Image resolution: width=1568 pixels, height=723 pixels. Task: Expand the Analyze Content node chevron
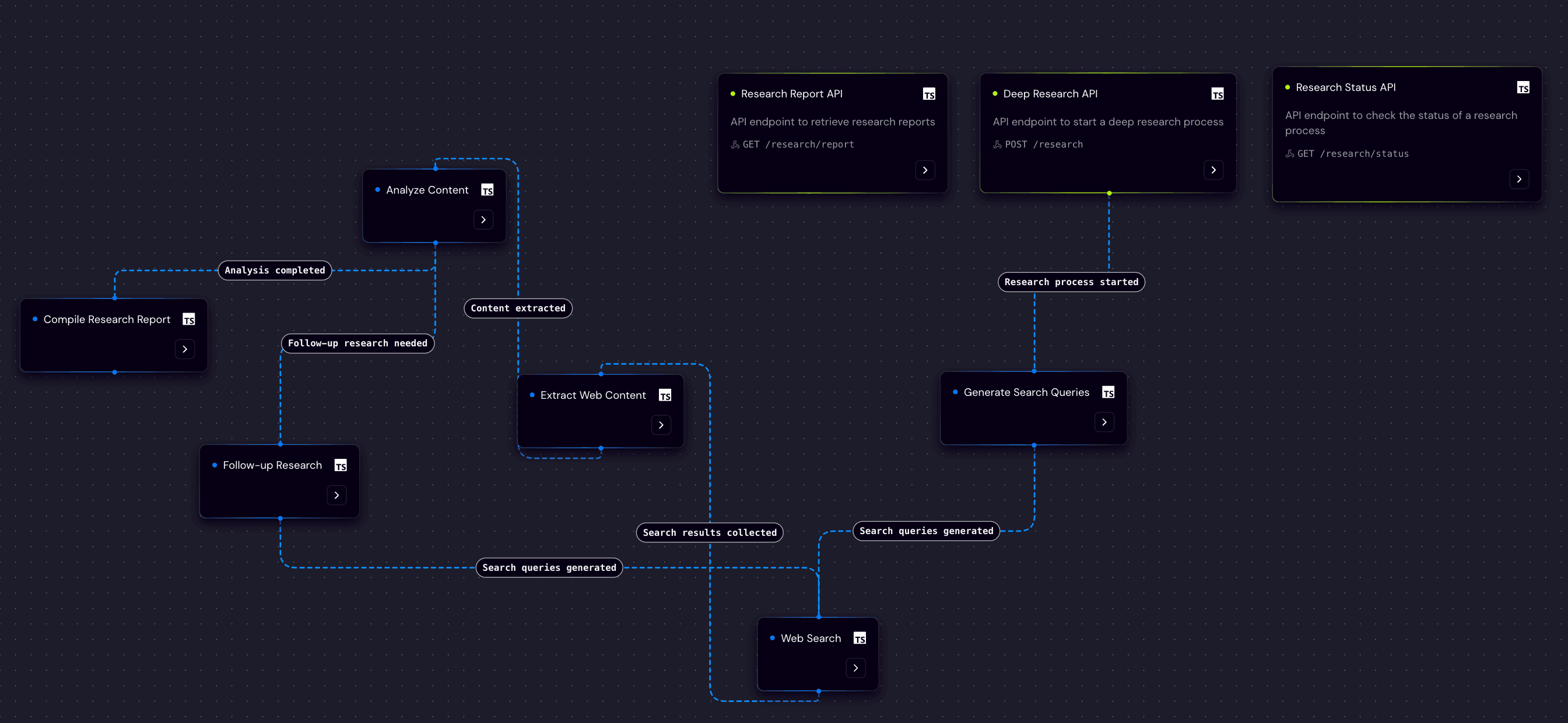(483, 220)
